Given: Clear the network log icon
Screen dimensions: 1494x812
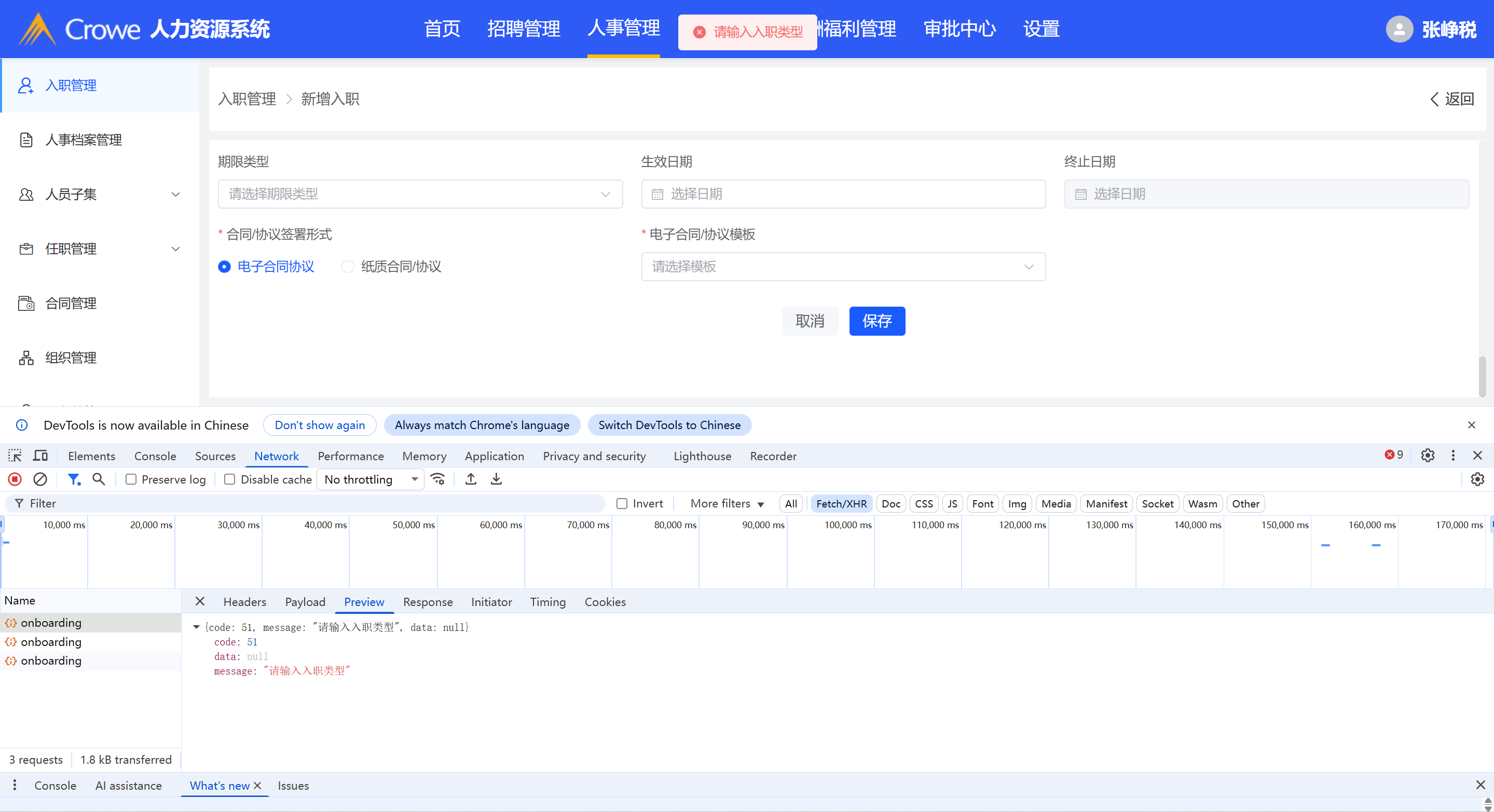Looking at the screenshot, I should tap(40, 479).
